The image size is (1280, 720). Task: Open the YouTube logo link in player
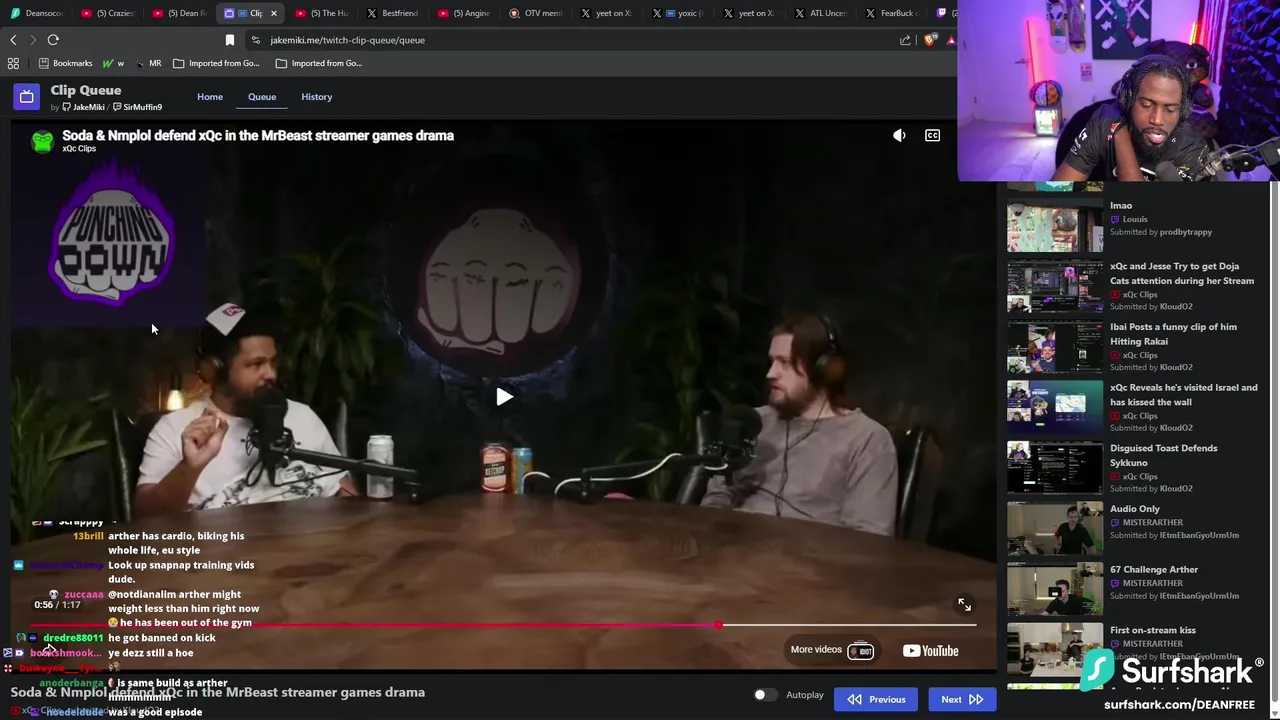pyautogui.click(x=930, y=651)
